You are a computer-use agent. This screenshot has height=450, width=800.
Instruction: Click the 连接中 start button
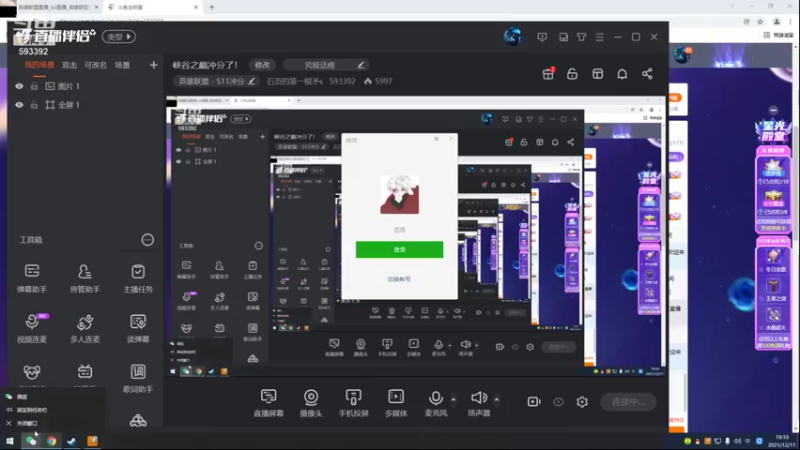628,402
